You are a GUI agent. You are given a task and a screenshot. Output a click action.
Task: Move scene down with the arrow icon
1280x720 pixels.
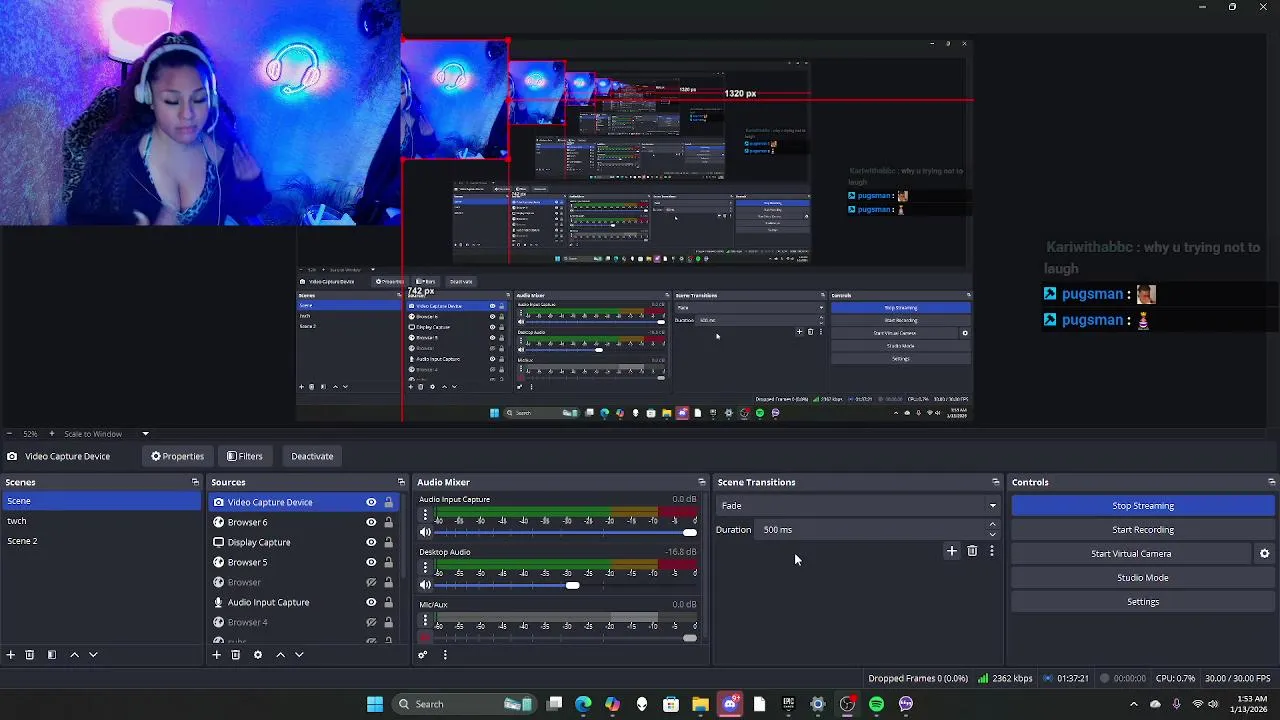tap(93, 655)
